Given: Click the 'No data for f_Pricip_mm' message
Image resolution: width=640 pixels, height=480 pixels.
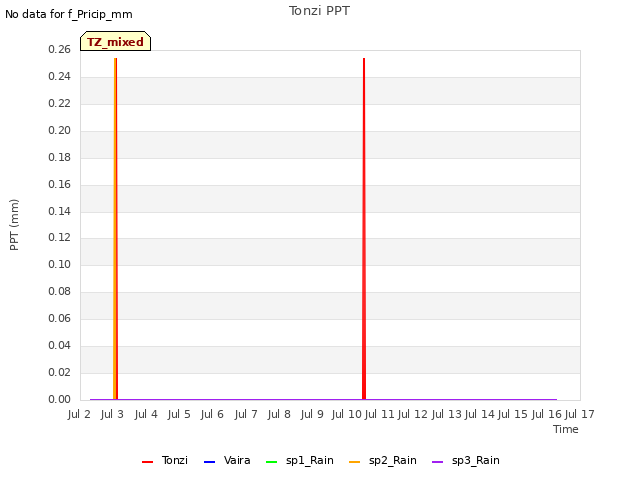Looking at the screenshot, I should click(x=69, y=14).
